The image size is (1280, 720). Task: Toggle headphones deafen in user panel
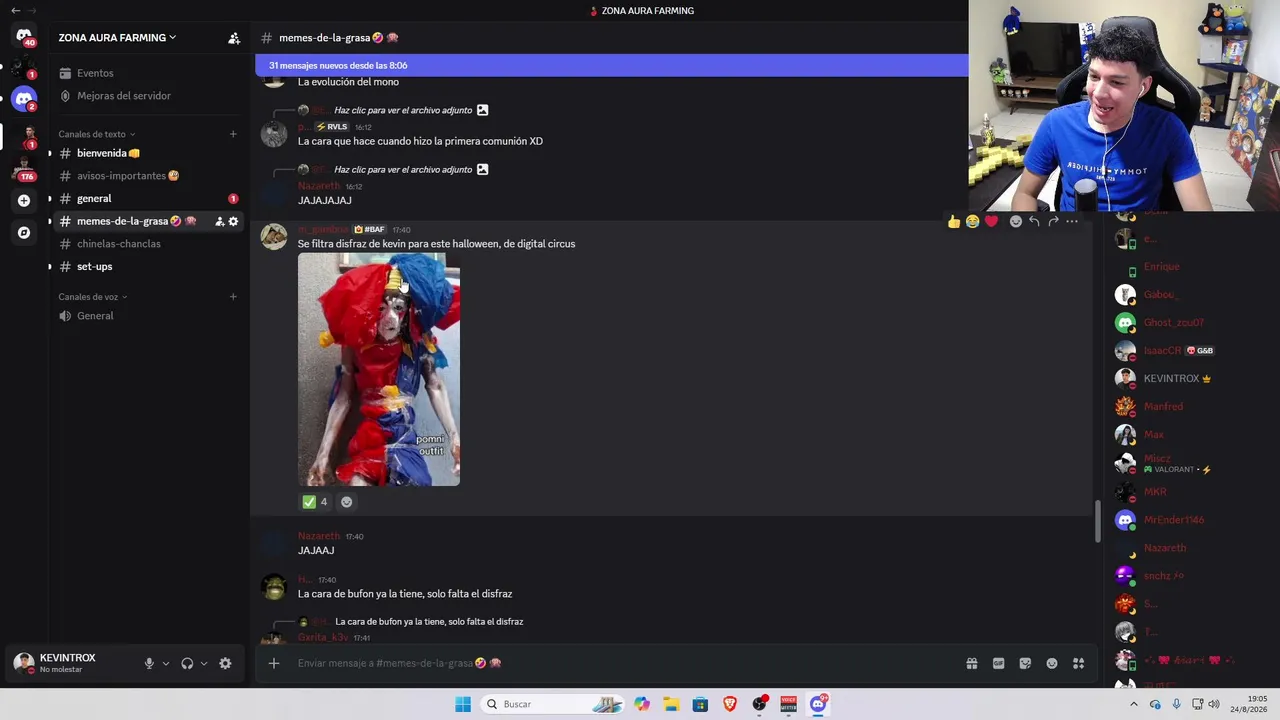pos(187,663)
